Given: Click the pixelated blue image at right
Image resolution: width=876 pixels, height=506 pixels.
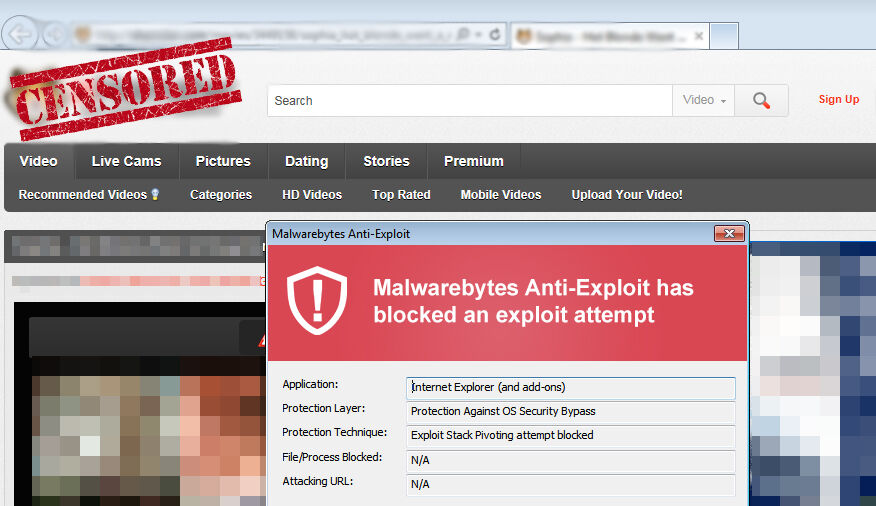Looking at the screenshot, I should tap(813, 373).
